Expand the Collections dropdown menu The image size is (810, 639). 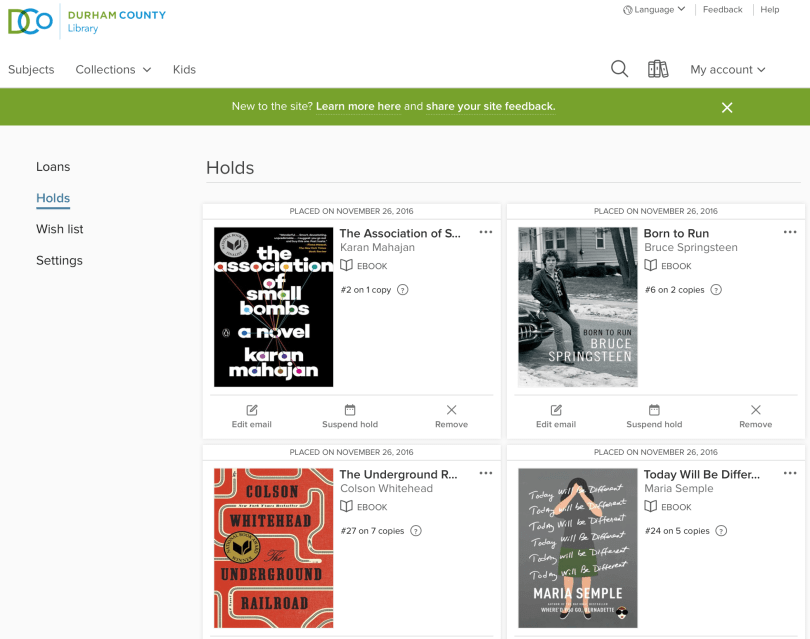click(113, 70)
